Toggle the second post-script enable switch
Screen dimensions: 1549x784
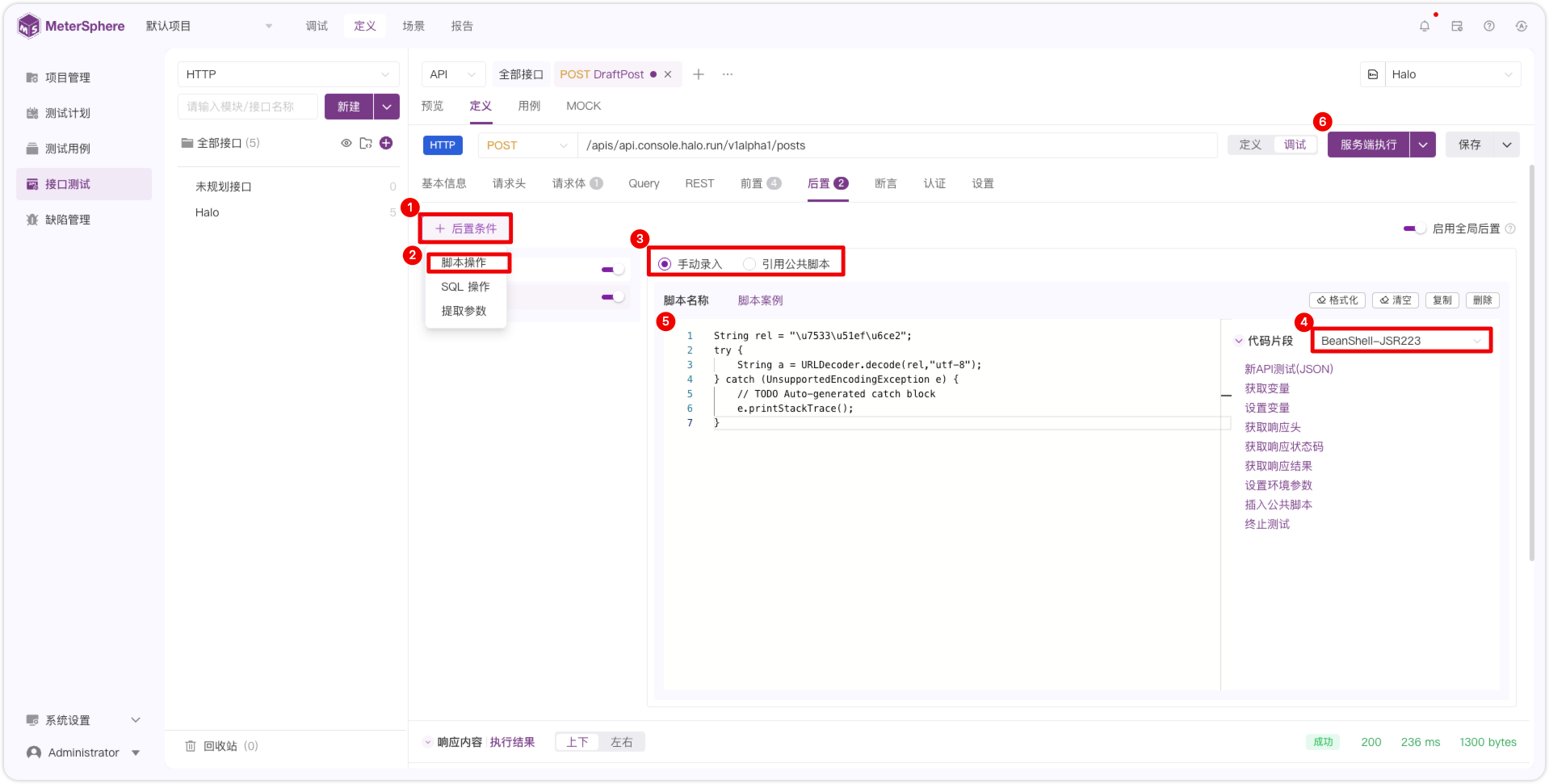pos(613,297)
